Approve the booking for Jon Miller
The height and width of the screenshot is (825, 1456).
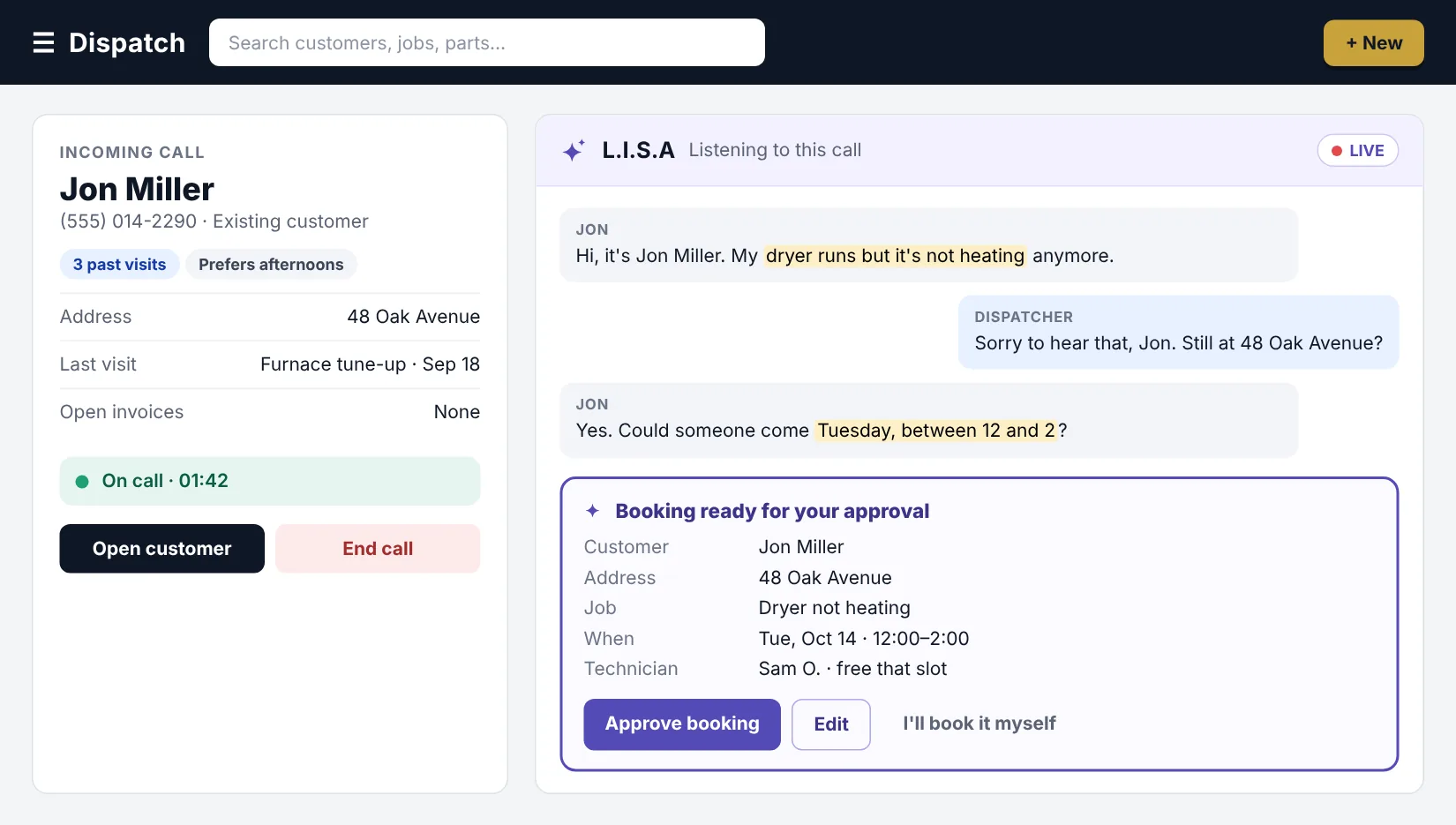click(682, 724)
